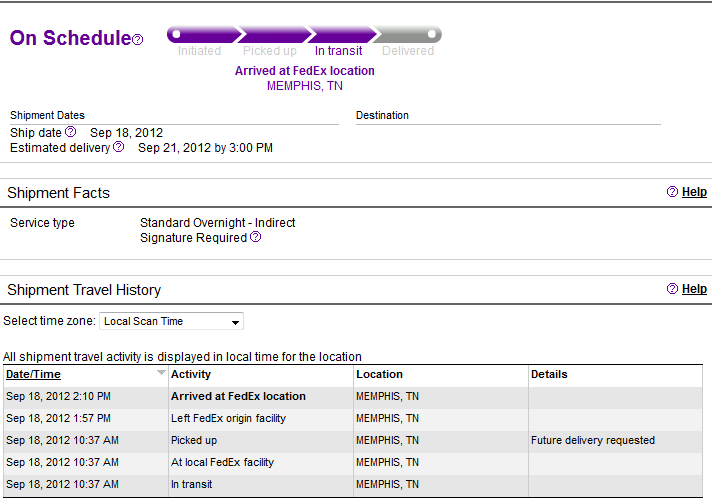Click info icon next to Signature Required
The height and width of the screenshot is (498, 712).
pyautogui.click(x=256, y=237)
